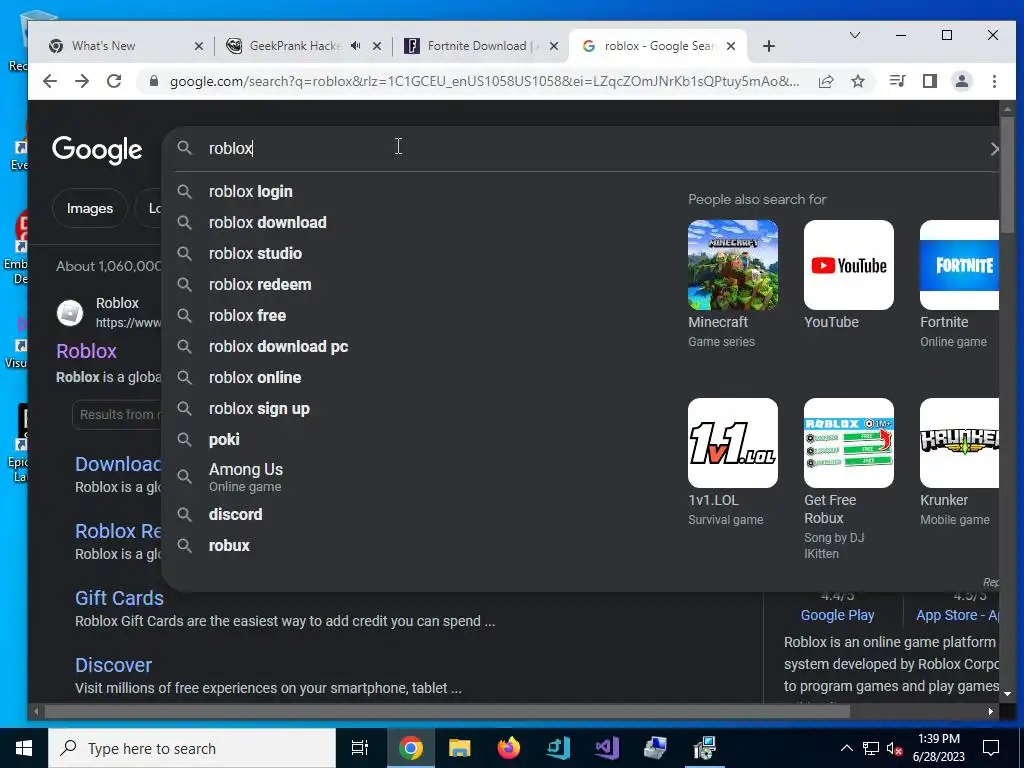The width and height of the screenshot is (1024, 768).
Task: Click the scroll right arrow
Action: pos(991,711)
